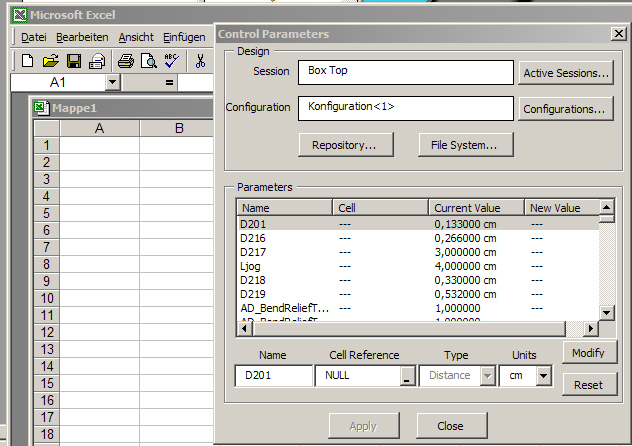The image size is (632, 446).
Task: Click the Select All corner of Mappe1
Action: click(47, 128)
